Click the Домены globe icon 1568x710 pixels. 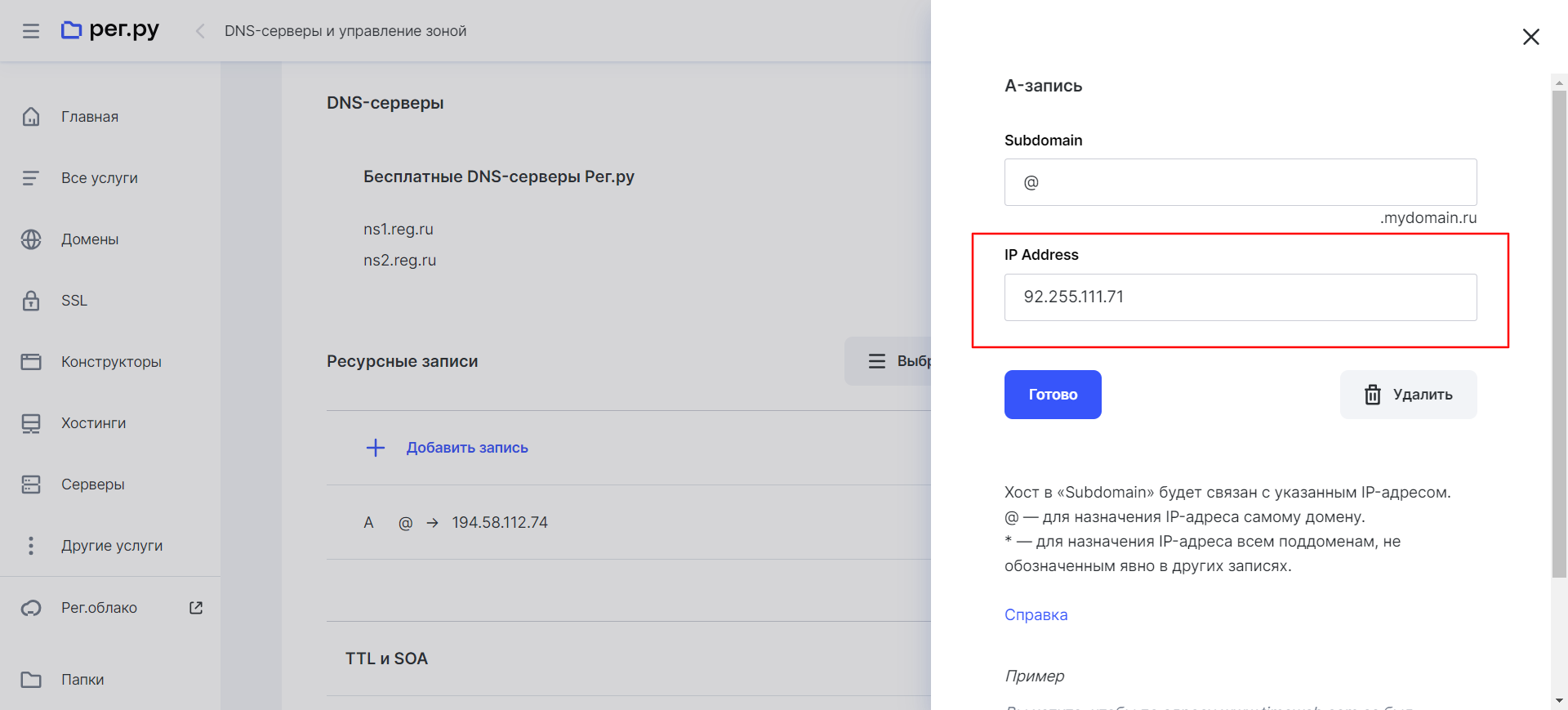[x=31, y=239]
